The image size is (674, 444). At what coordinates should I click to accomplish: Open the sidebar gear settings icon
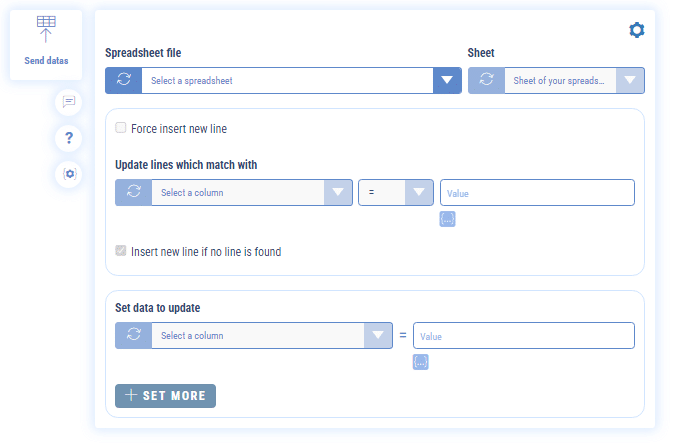pyautogui.click(x=68, y=174)
